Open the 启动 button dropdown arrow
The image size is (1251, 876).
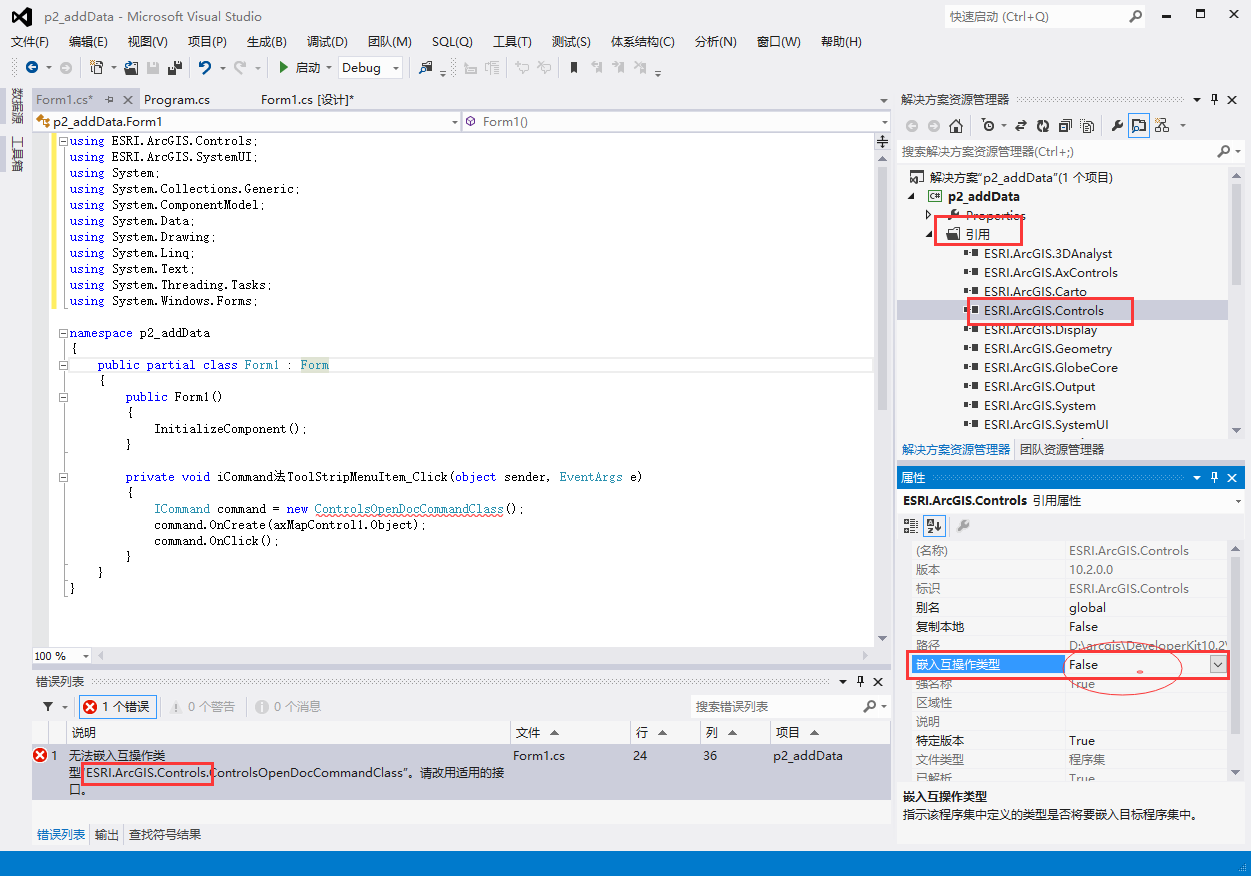[x=328, y=68]
